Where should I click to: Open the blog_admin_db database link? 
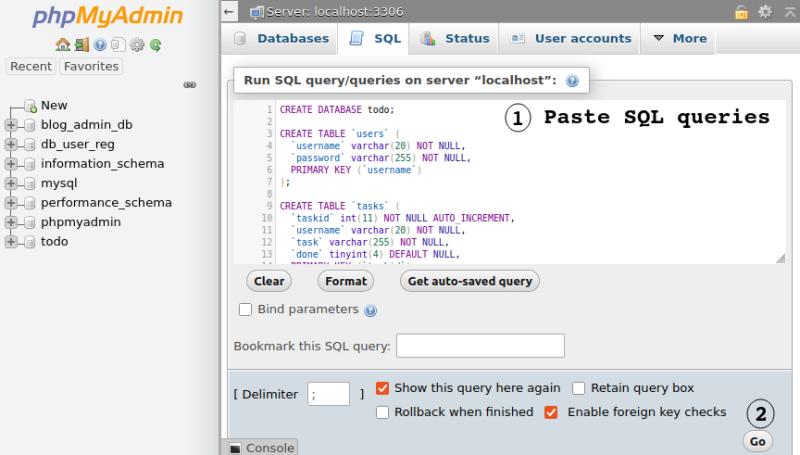[87, 125]
